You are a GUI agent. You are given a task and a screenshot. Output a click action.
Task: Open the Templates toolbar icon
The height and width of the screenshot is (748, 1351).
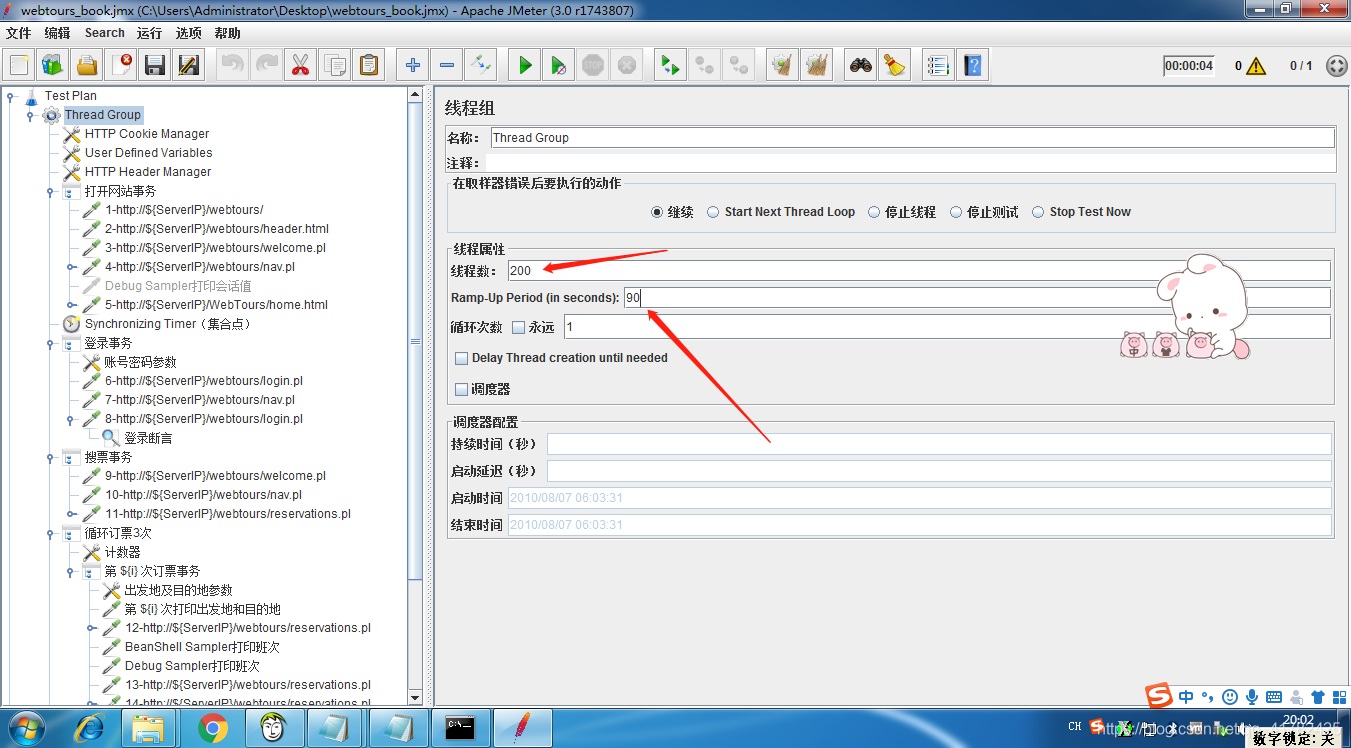(53, 66)
